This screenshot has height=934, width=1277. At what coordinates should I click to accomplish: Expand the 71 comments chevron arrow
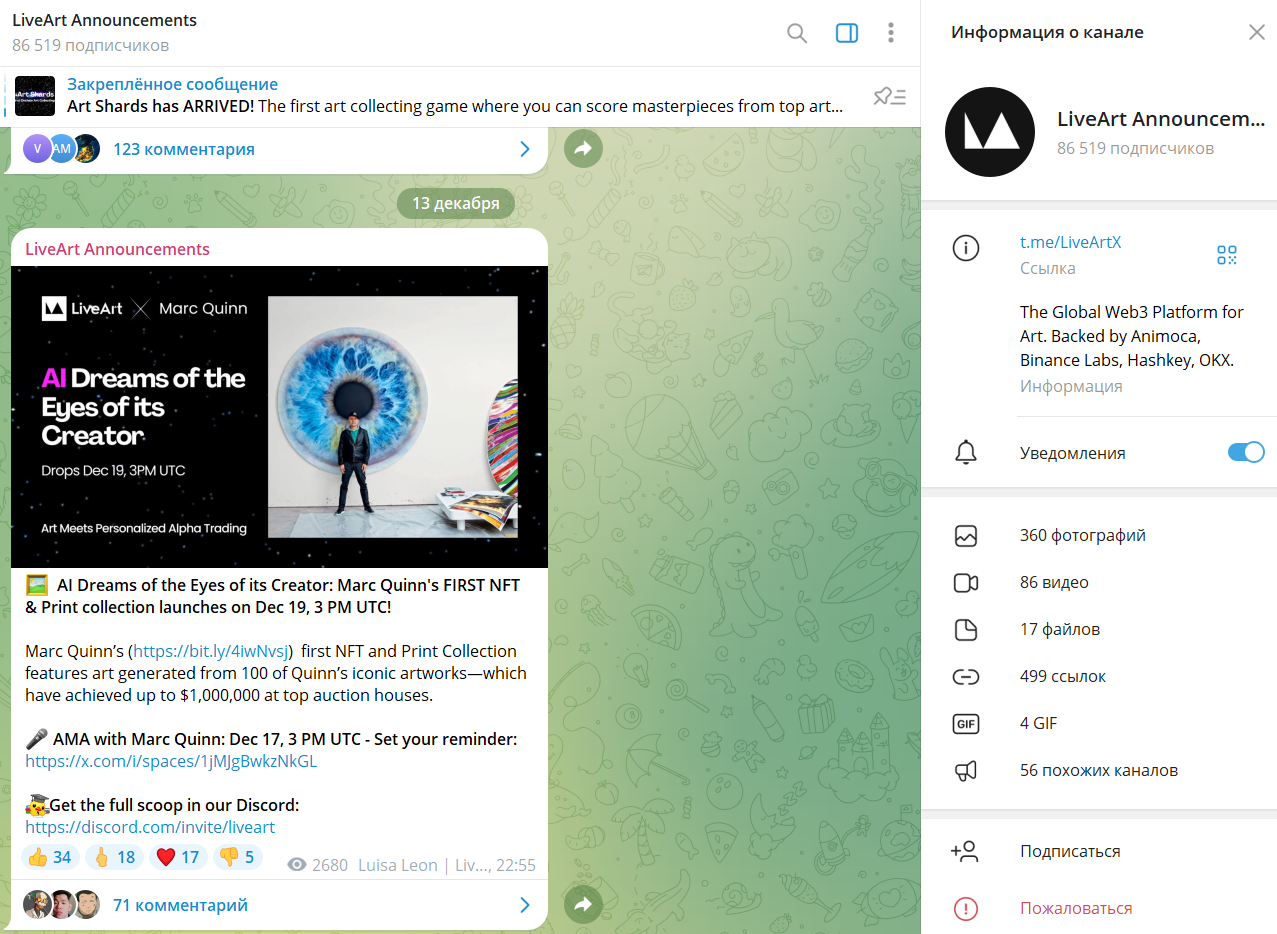click(x=524, y=906)
